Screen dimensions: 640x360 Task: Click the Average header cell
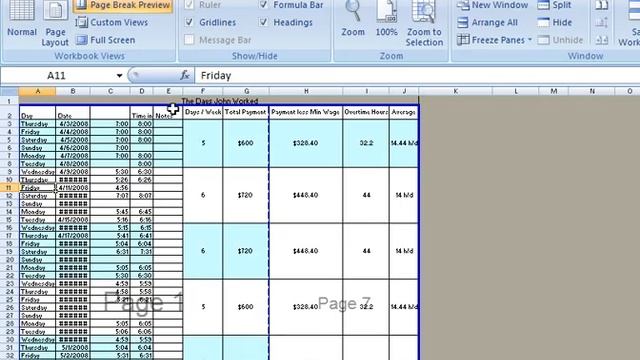404,112
